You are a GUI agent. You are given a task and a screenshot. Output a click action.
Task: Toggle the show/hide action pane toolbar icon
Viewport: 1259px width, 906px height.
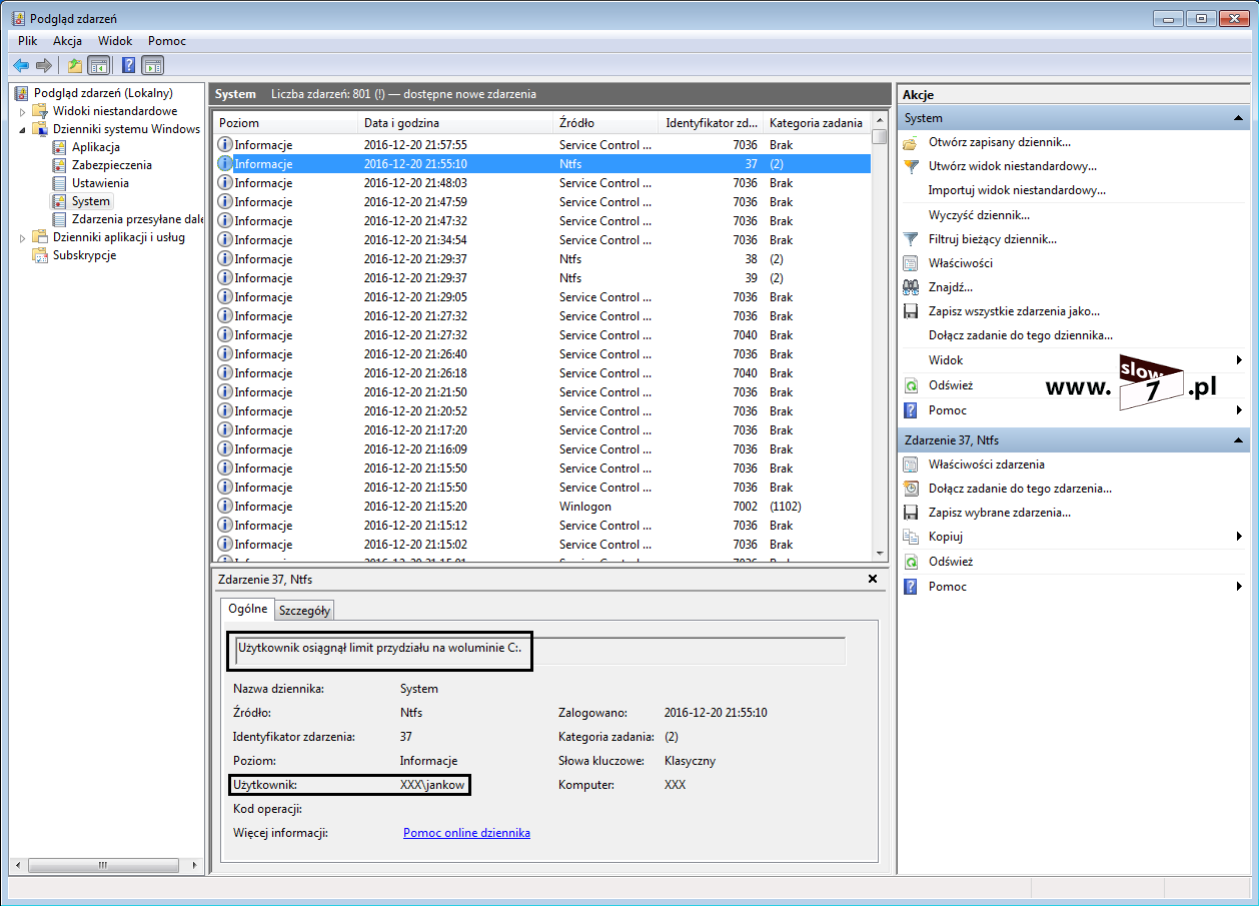pyautogui.click(x=152, y=66)
